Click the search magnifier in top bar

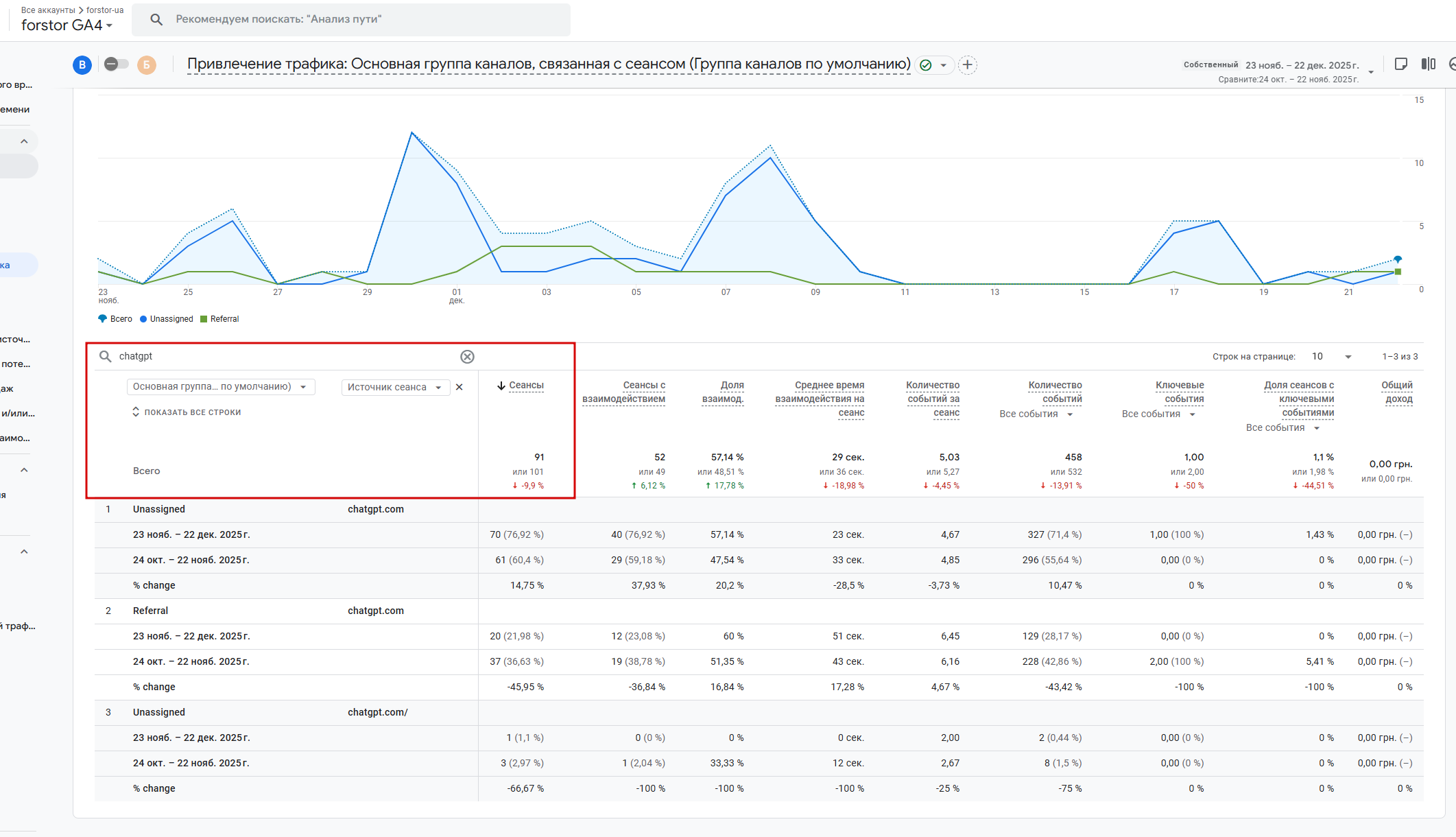click(x=156, y=19)
